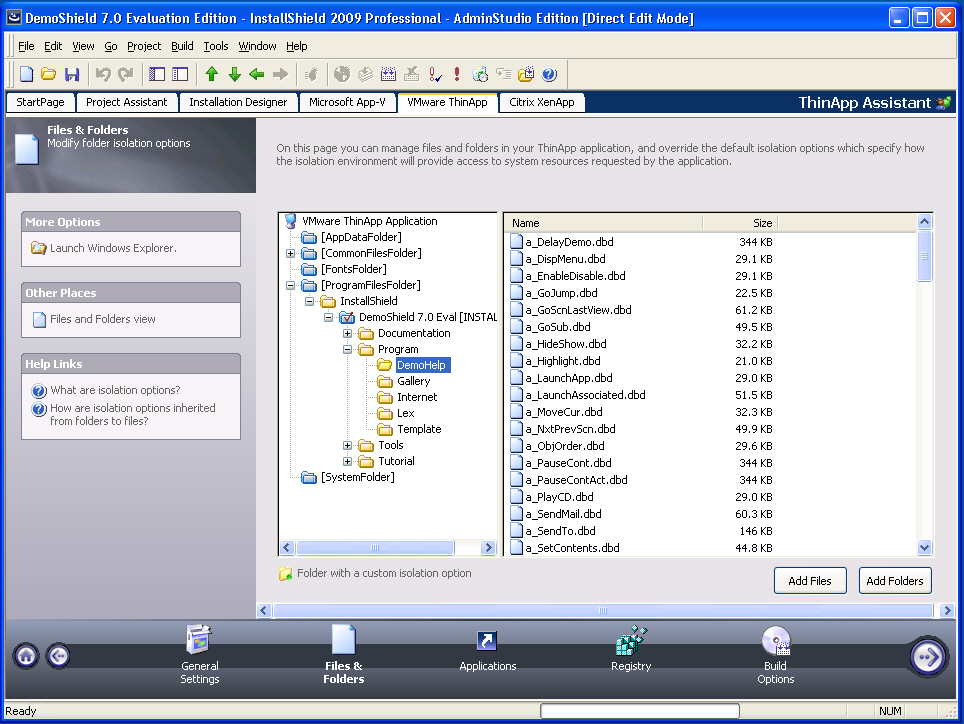Image resolution: width=964 pixels, height=724 pixels.
Task: Expand the Tutorial folder node
Action: (x=348, y=461)
